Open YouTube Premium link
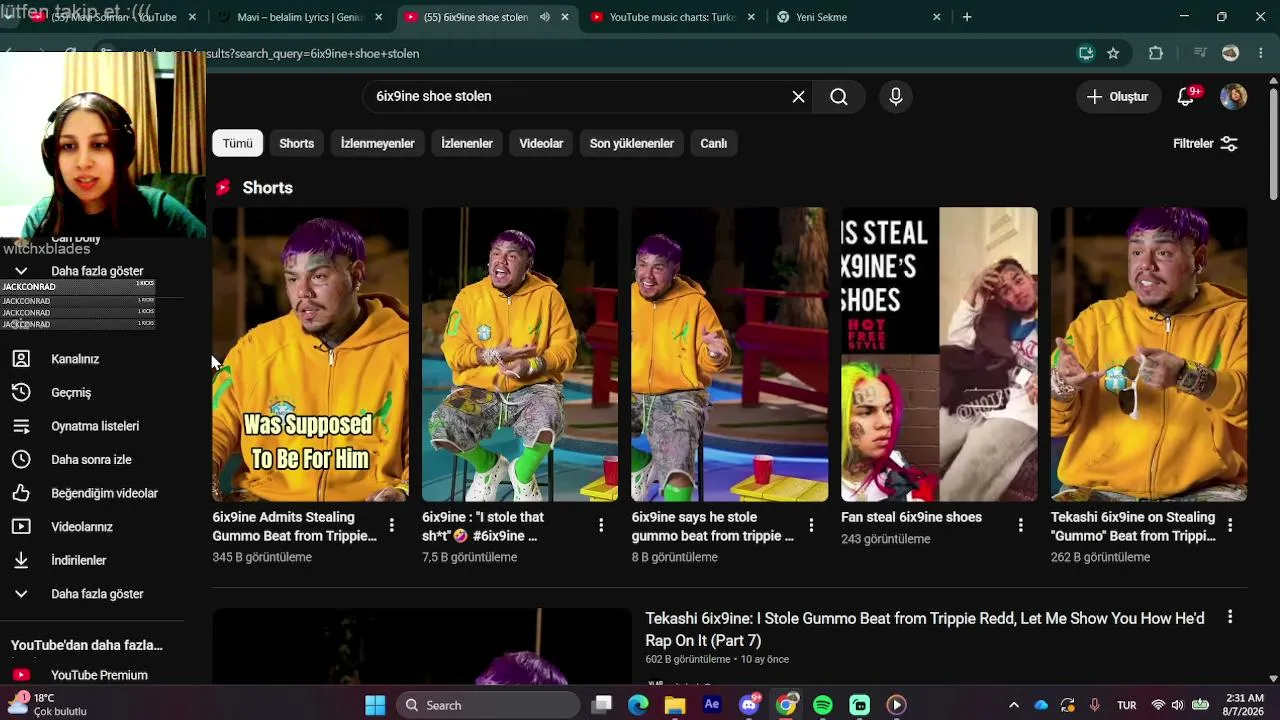Image resolution: width=1280 pixels, height=720 pixels. click(x=99, y=675)
